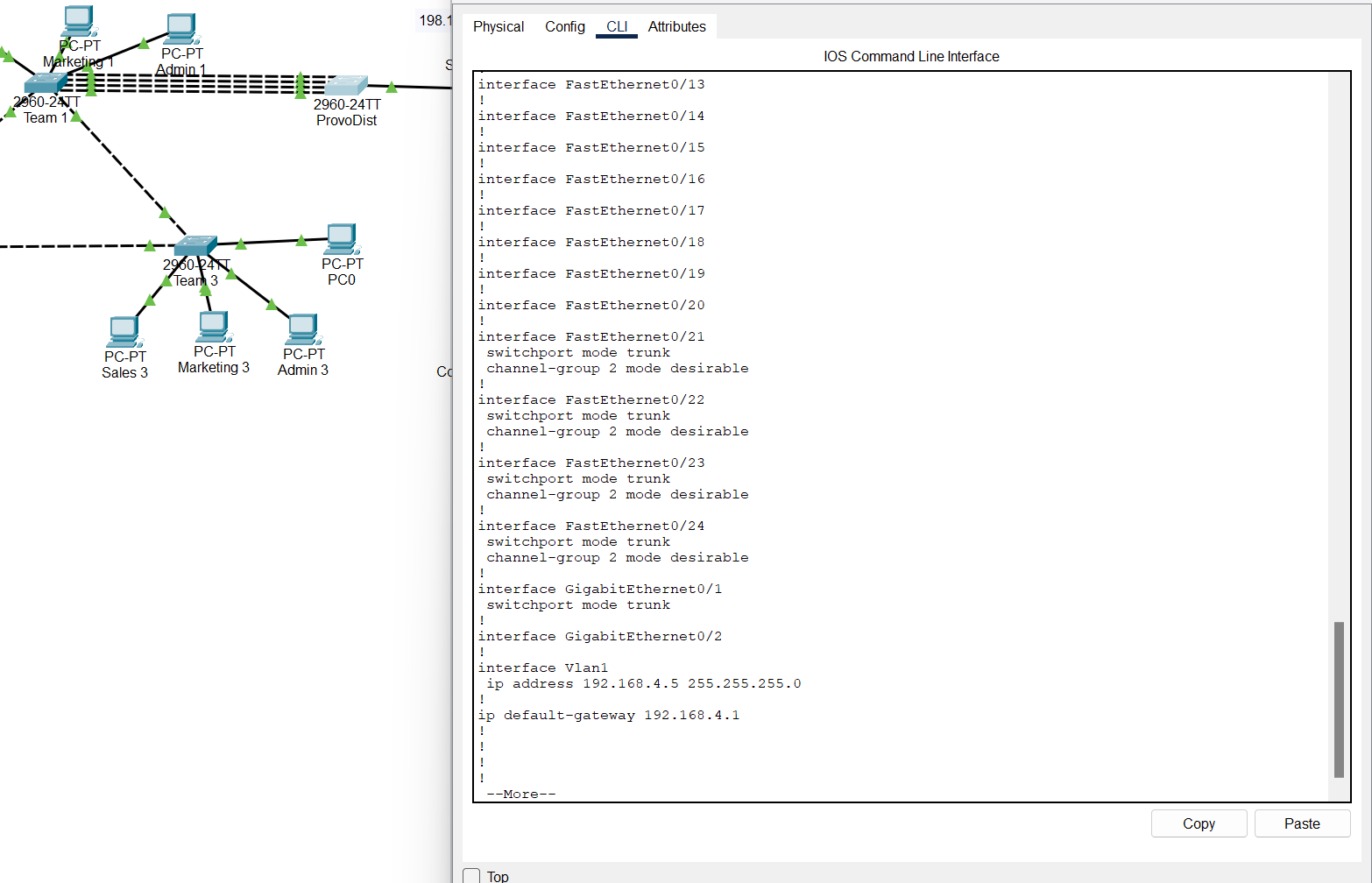Click the 'interface GigabitEthernet0/2' line
The height and width of the screenshot is (883, 1372).
[600, 637]
